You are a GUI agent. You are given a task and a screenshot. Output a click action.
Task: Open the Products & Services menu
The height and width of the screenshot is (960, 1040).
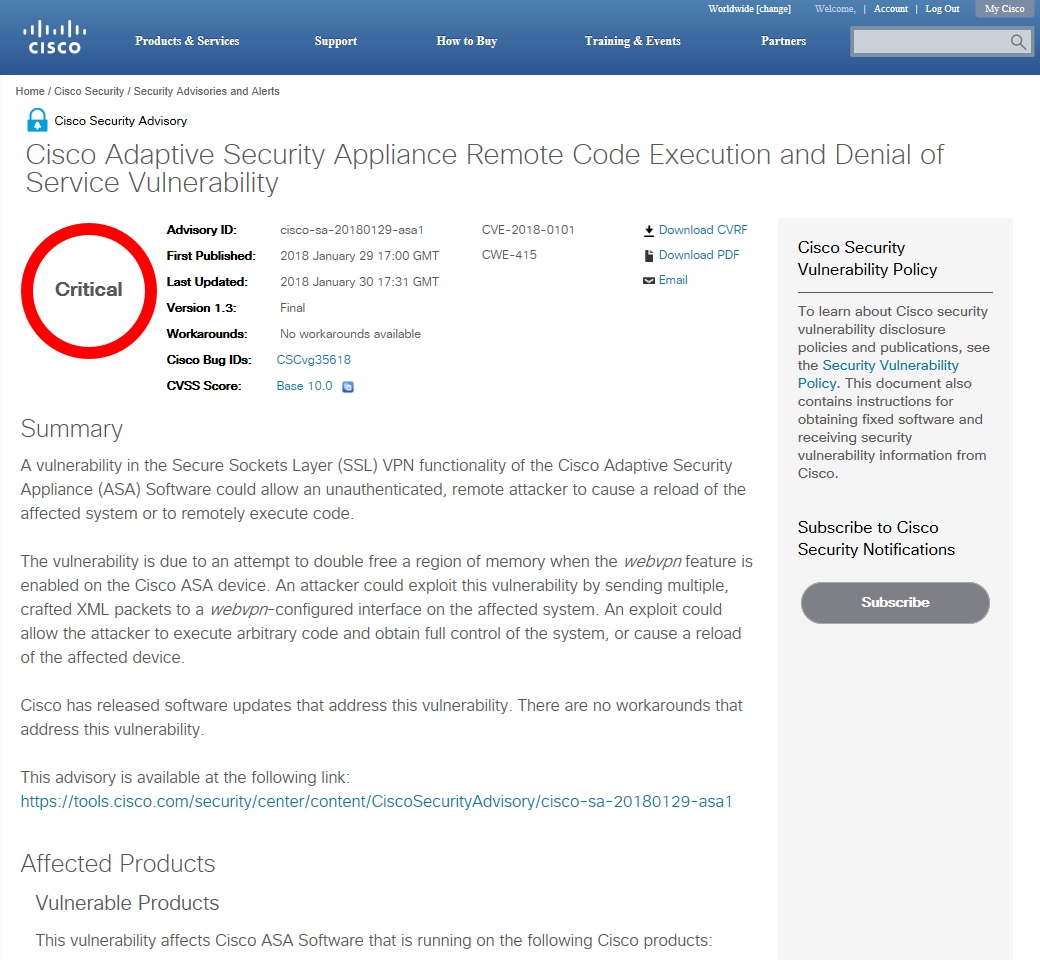(x=187, y=41)
